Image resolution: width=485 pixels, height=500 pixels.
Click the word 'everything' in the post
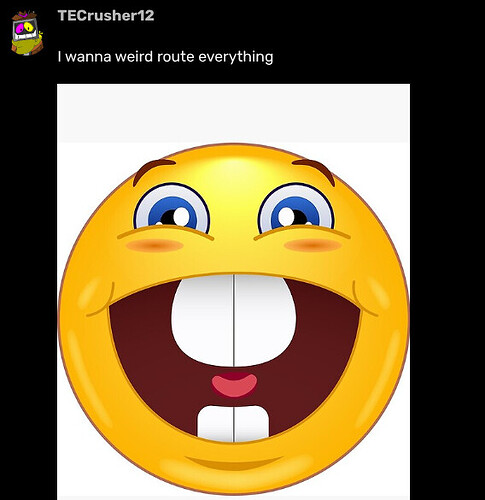(x=236, y=57)
